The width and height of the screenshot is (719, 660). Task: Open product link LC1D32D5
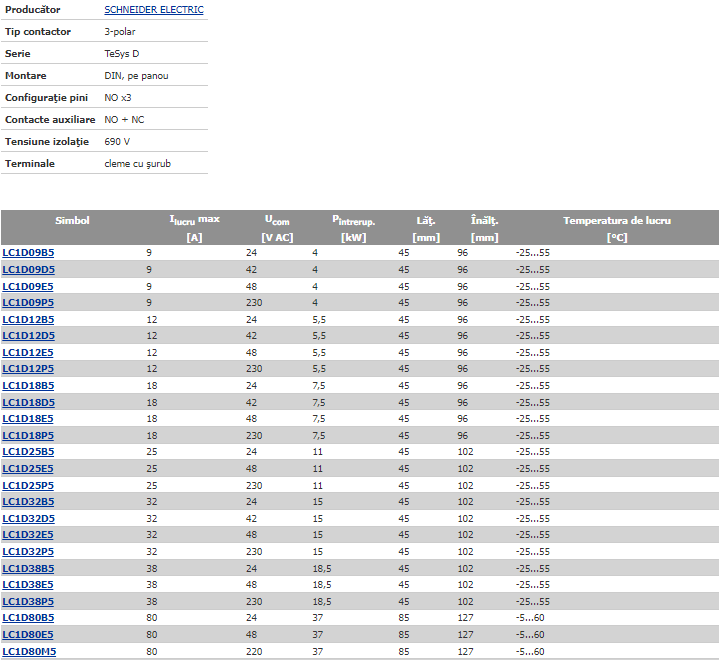pyautogui.click(x=28, y=519)
